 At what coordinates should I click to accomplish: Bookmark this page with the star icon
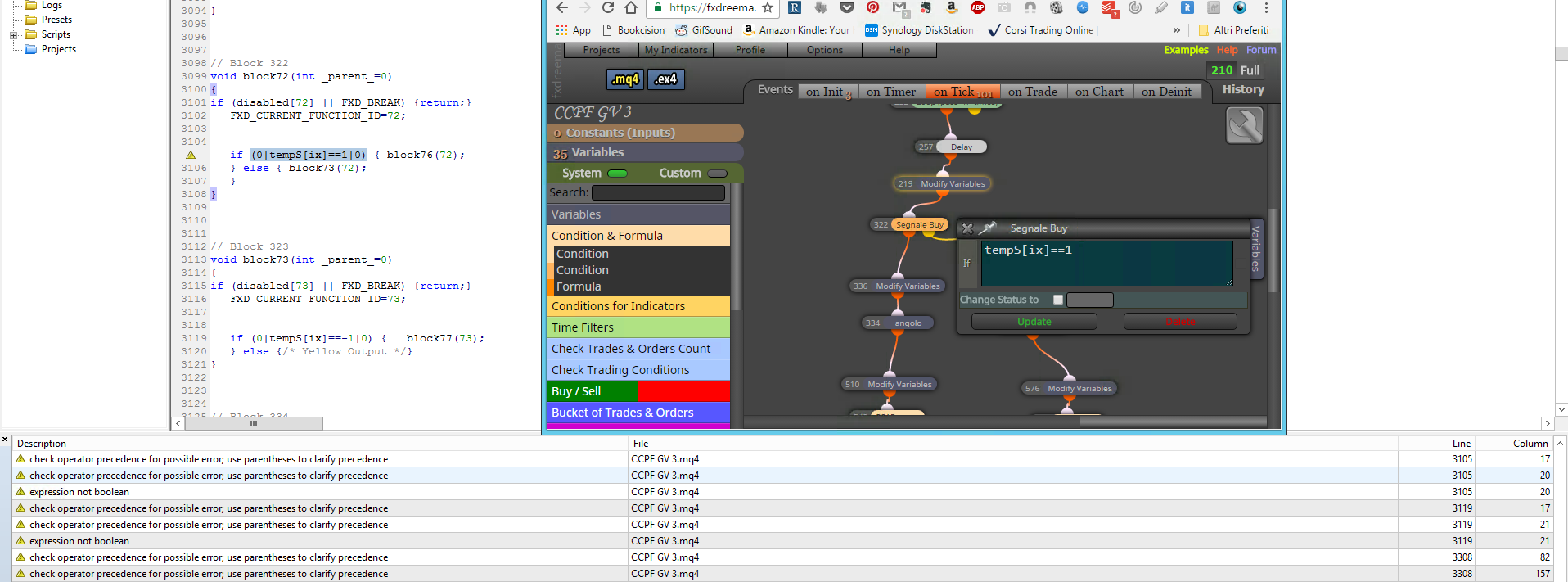pos(768,8)
